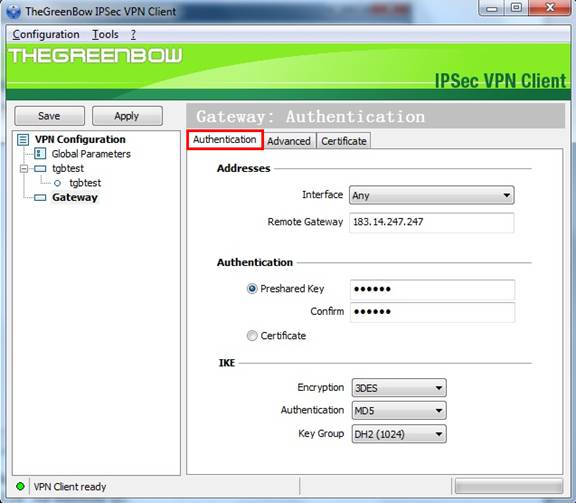Open the IKE Authentication MD5 dropdown

point(399,410)
